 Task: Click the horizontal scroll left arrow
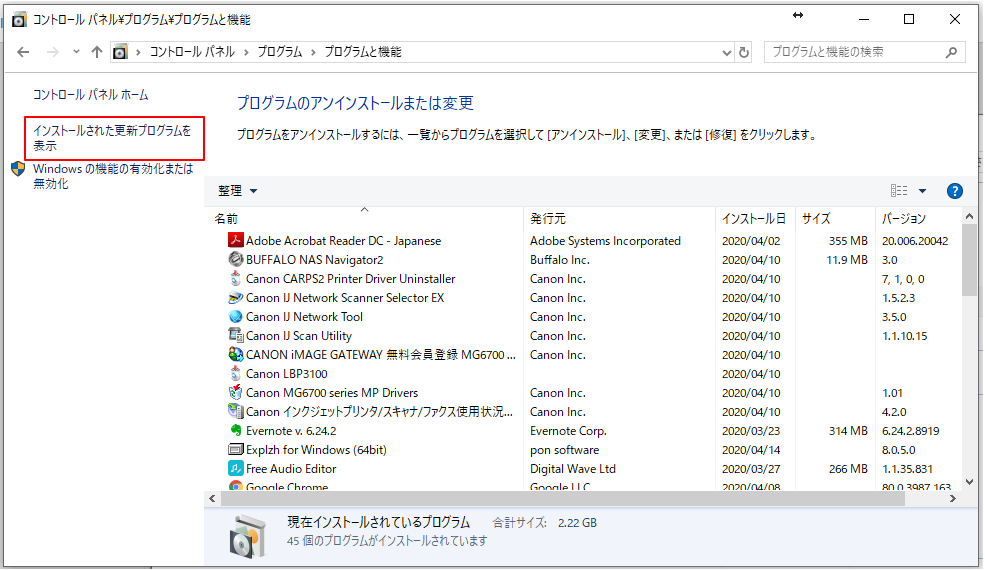point(212,499)
